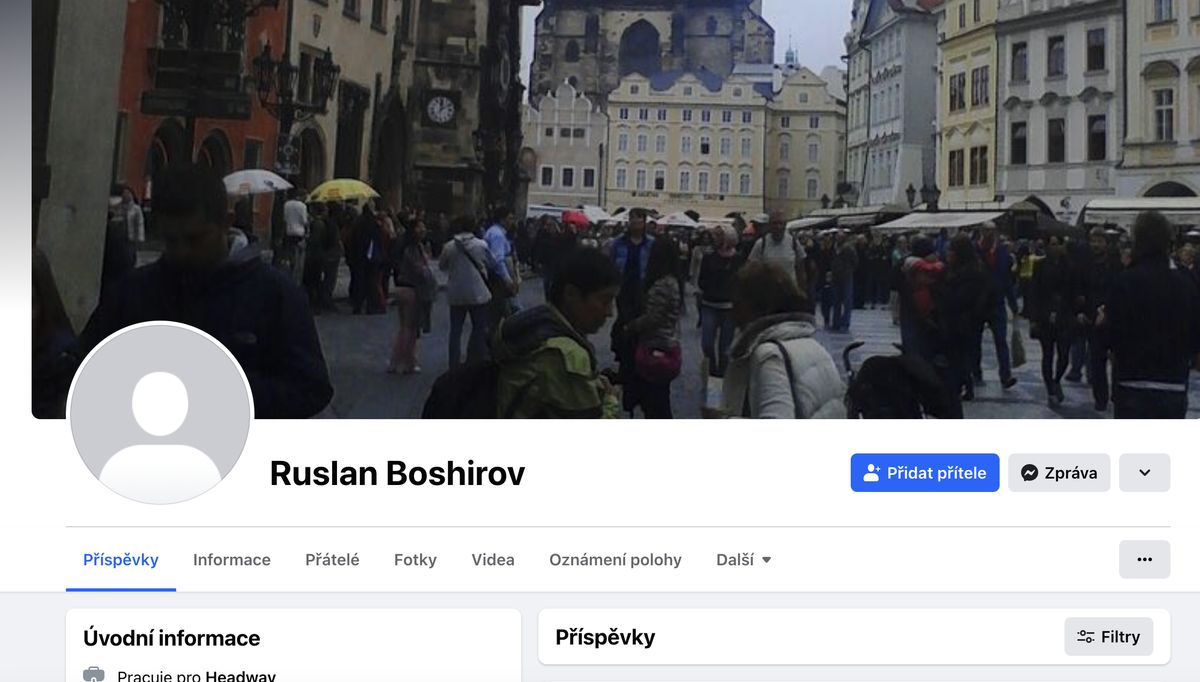The width and height of the screenshot is (1200, 682).
Task: Click the filter sliders icon in Filtry
Action: (1085, 637)
